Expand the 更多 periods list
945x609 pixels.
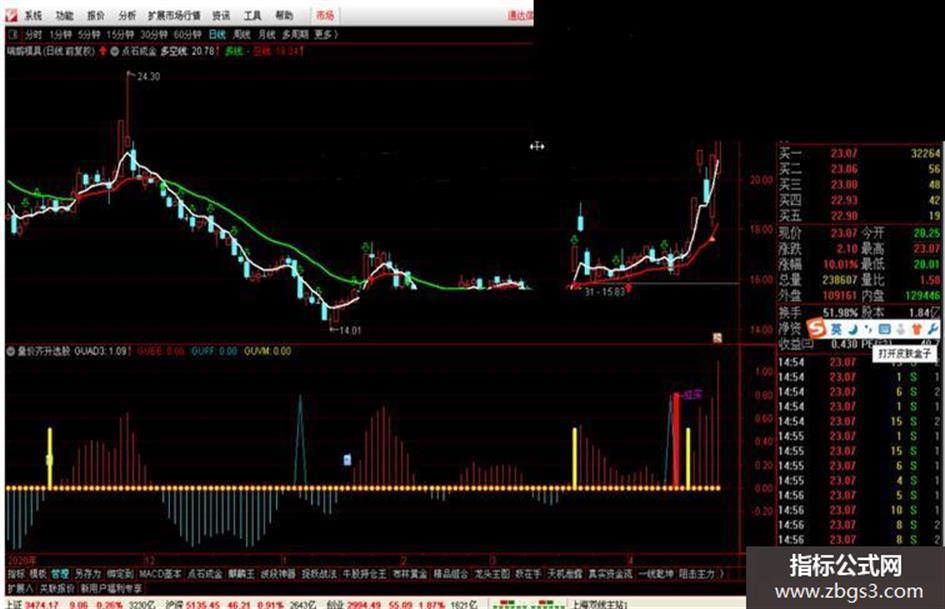[326, 35]
